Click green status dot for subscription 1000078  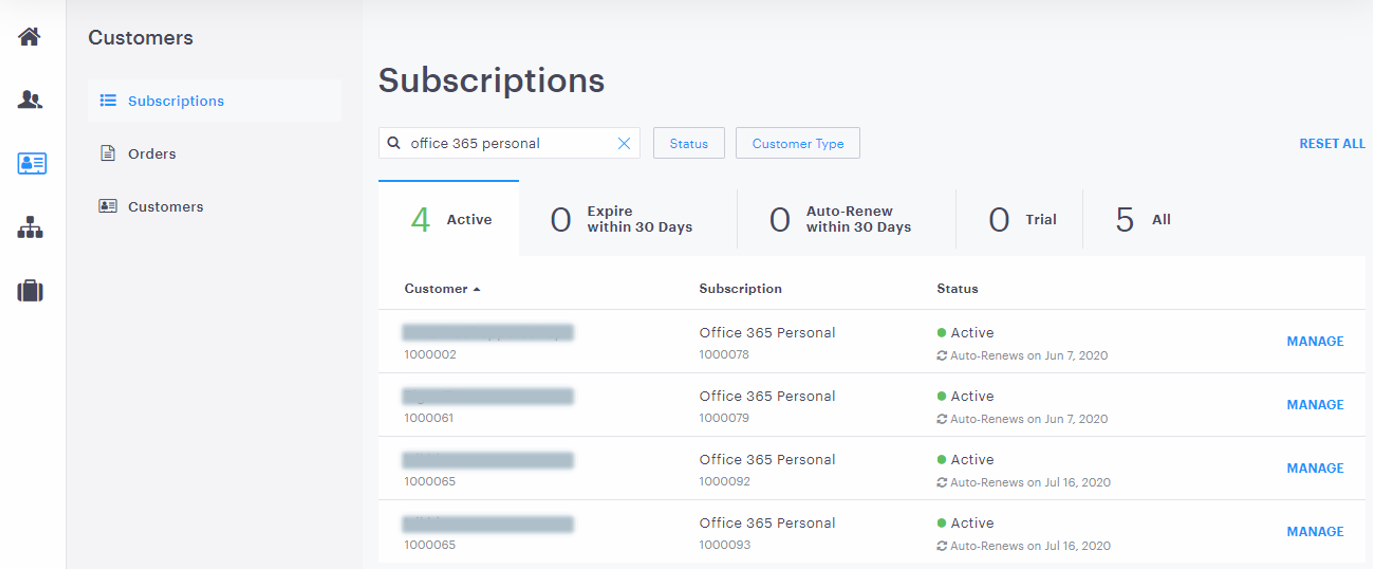pos(941,333)
